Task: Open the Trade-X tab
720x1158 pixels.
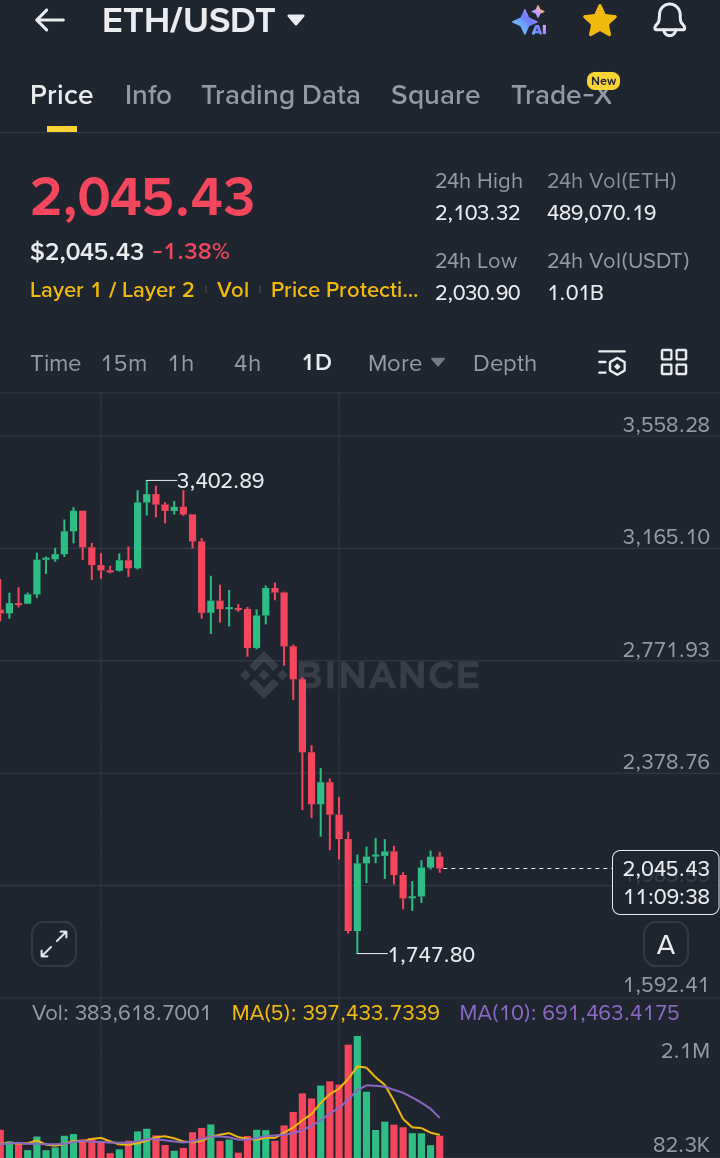Action: tap(562, 95)
